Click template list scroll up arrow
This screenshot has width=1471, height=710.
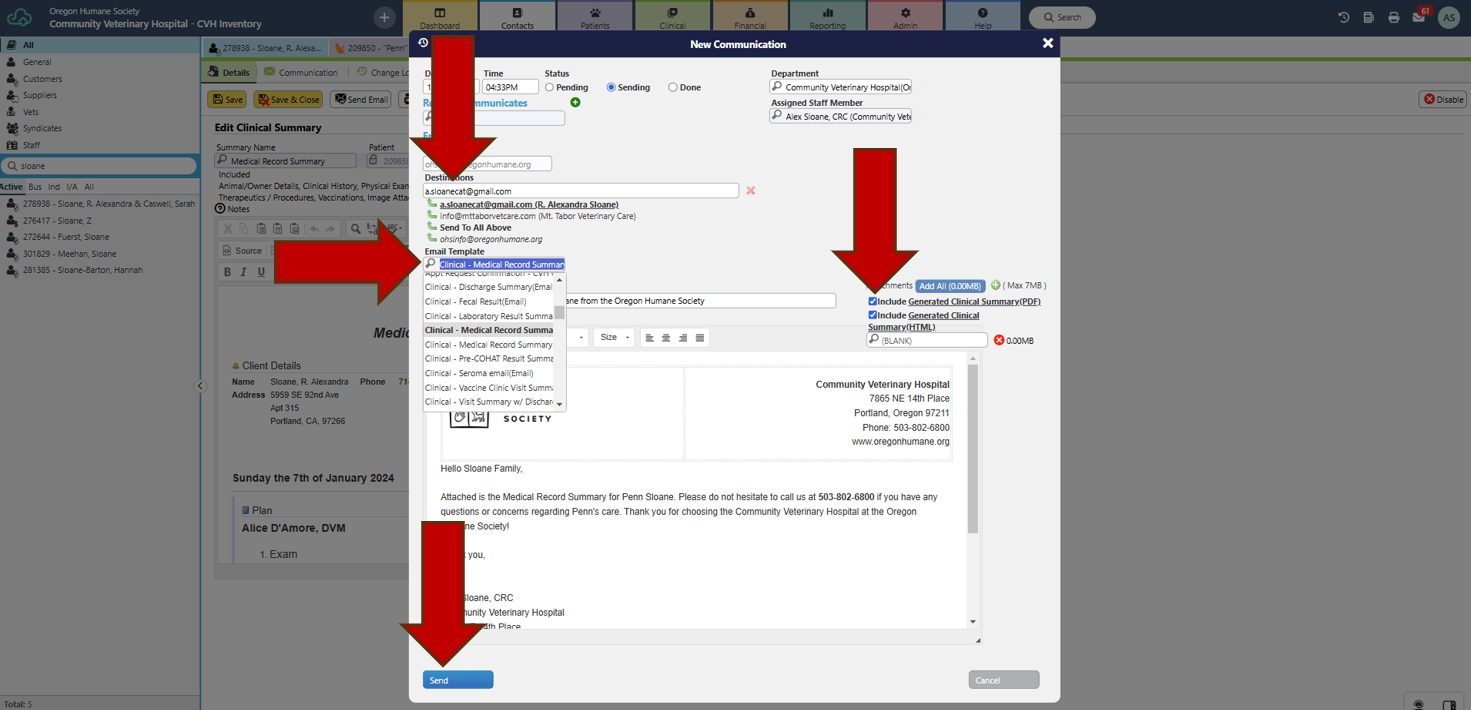click(x=559, y=279)
